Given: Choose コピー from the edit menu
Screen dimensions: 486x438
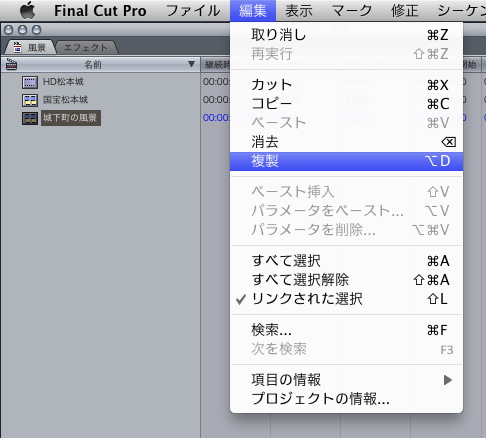Looking at the screenshot, I should 346,104.
